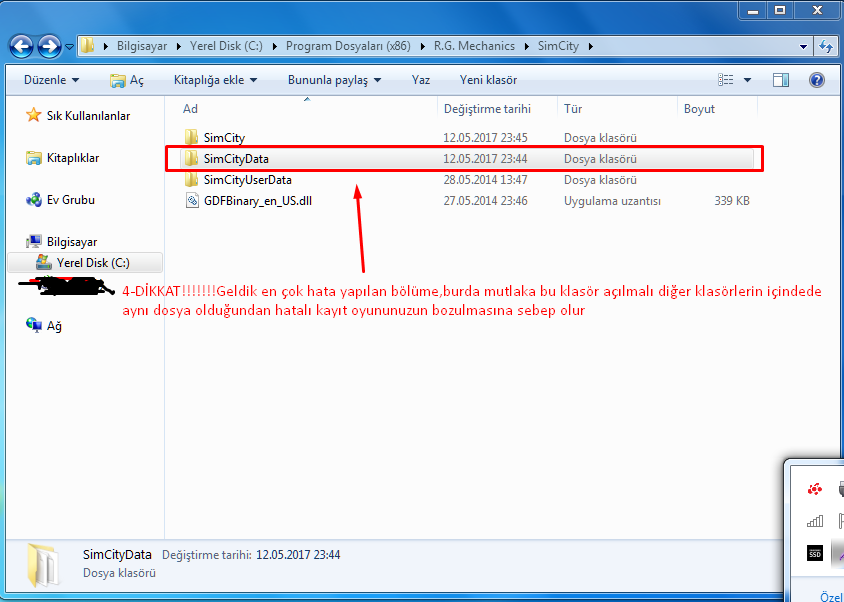Select the SimCityData folder icon
The image size is (844, 602).
pyautogui.click(x=192, y=158)
